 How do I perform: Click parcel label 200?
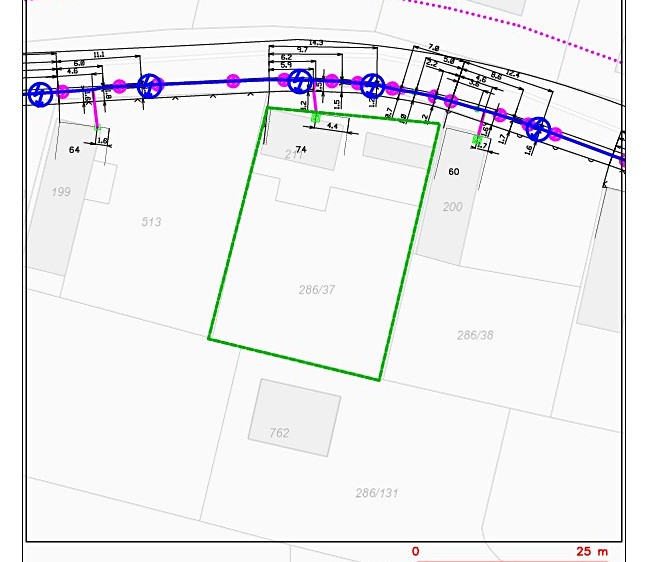[453, 207]
